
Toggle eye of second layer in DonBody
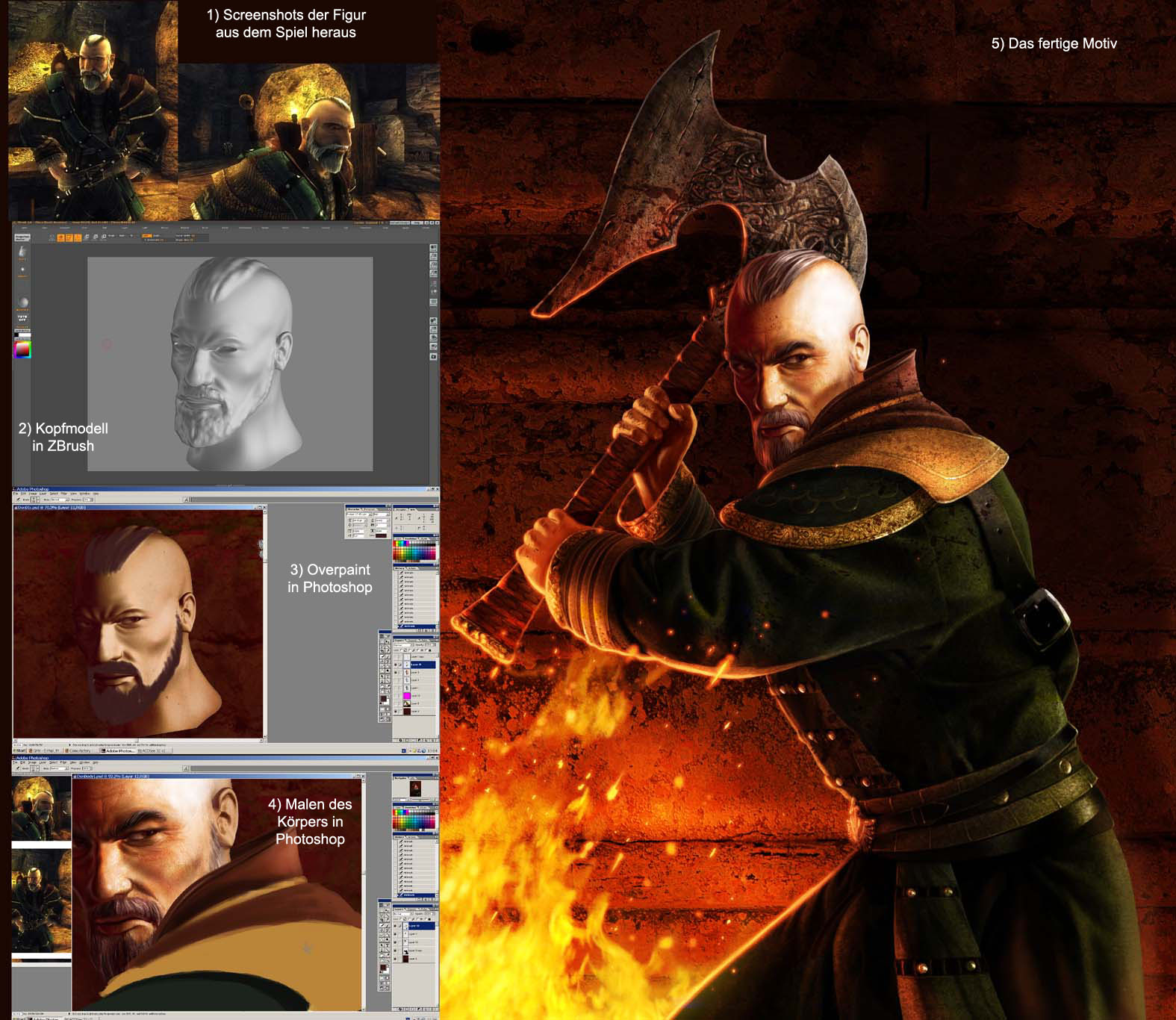(x=395, y=934)
